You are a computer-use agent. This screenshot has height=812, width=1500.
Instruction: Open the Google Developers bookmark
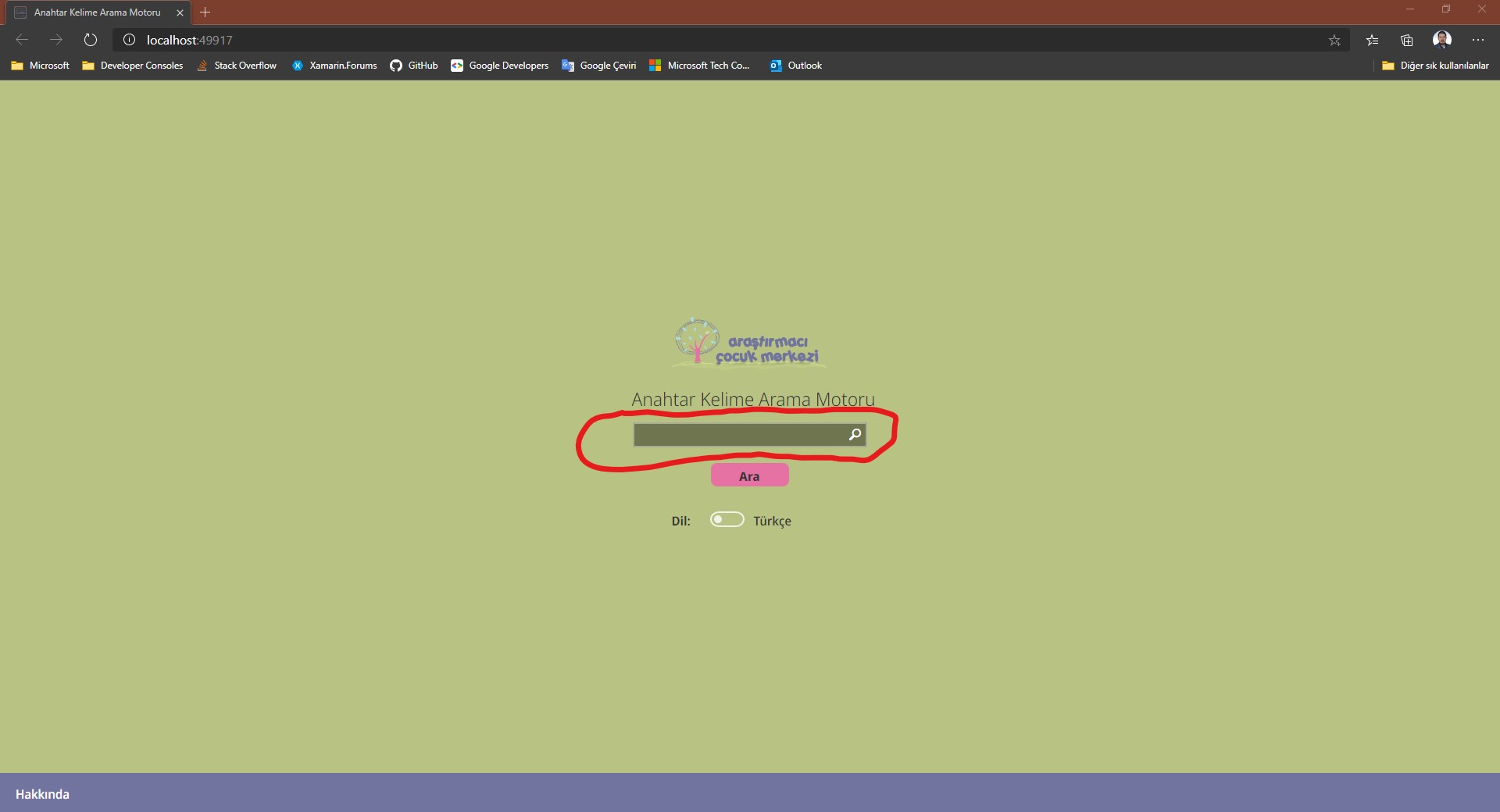[500, 66]
